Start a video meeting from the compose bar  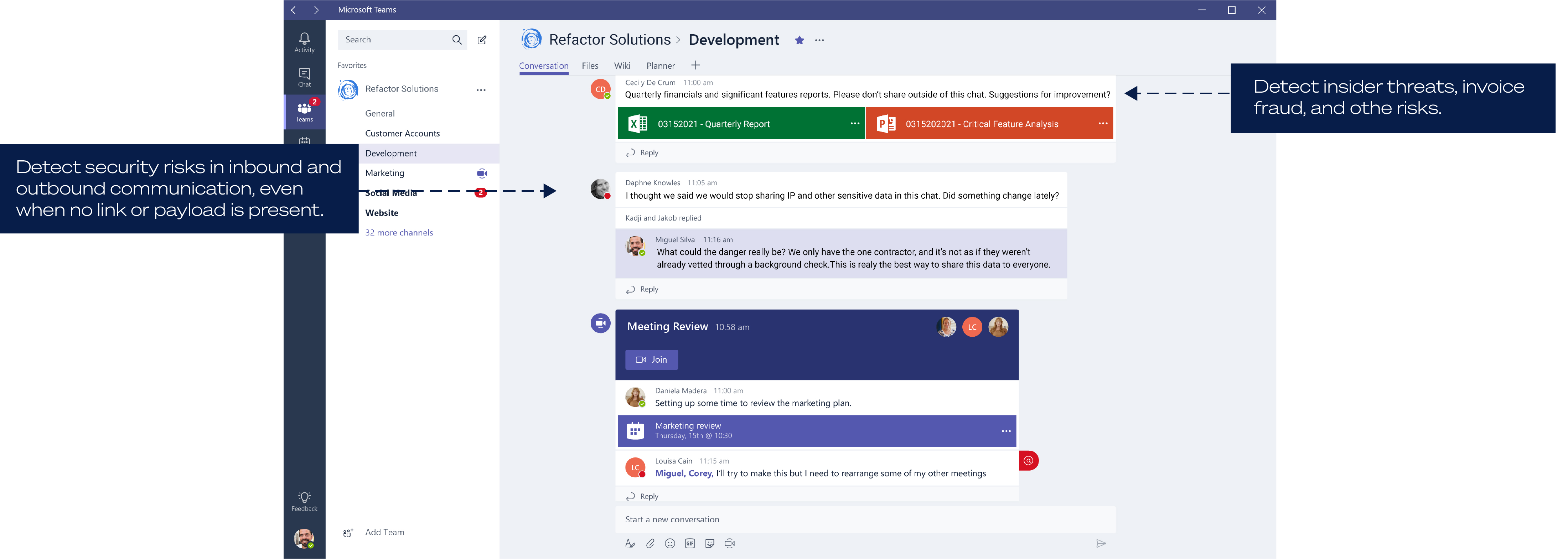(x=730, y=544)
